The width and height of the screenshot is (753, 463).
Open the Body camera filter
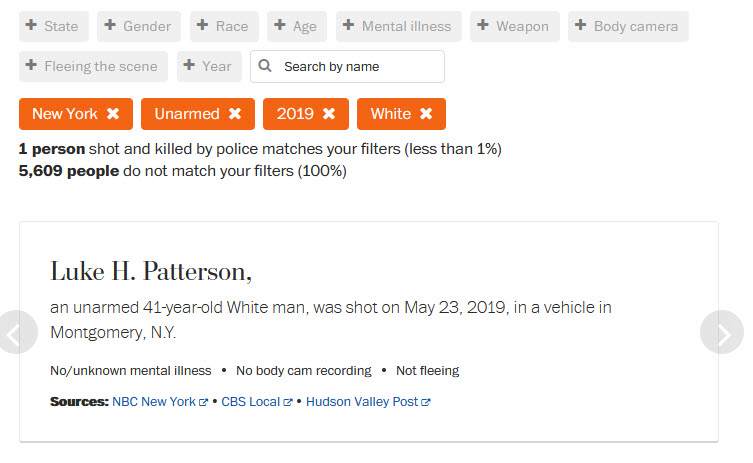pyautogui.click(x=628, y=26)
